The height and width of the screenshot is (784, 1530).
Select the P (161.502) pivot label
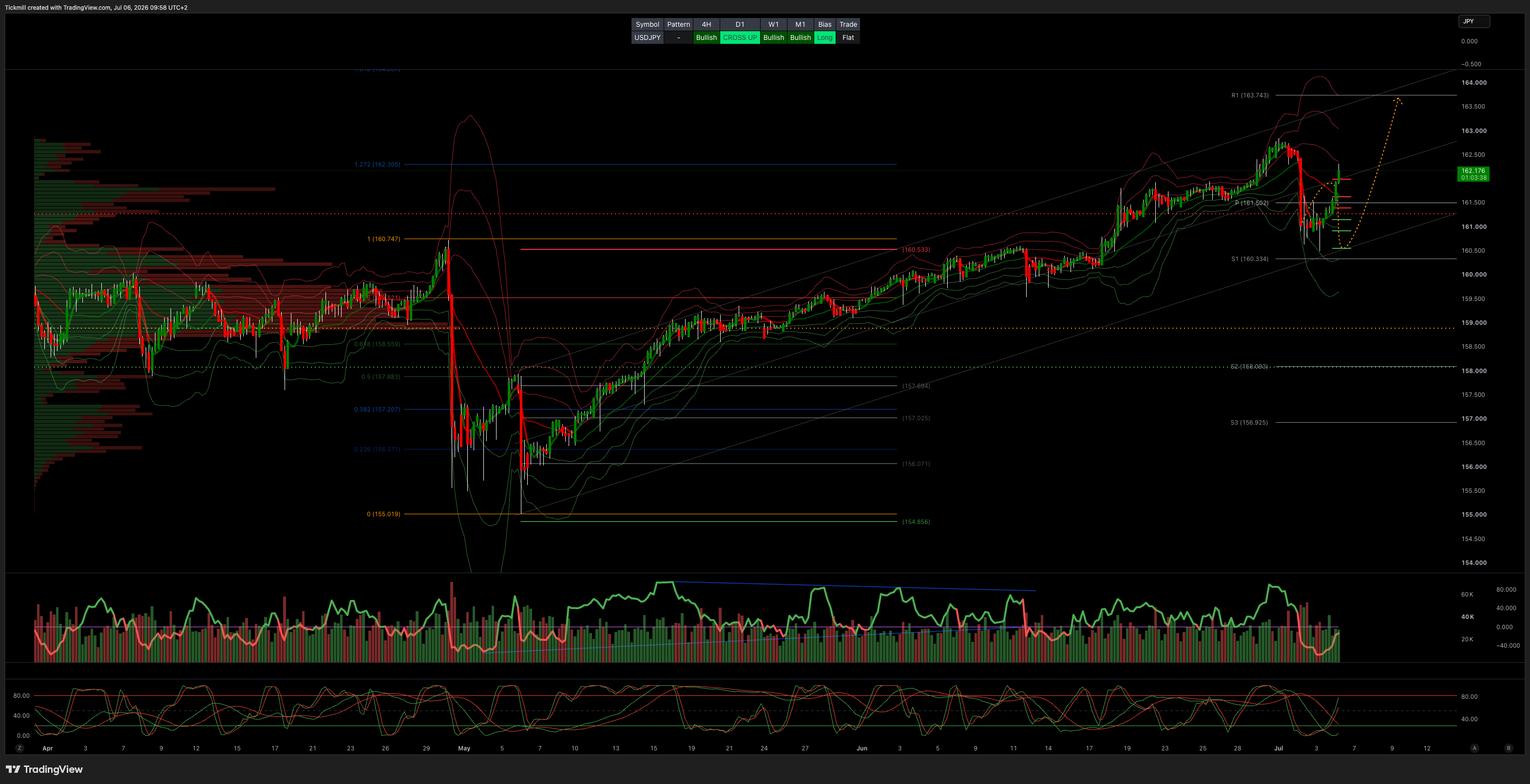1251,203
